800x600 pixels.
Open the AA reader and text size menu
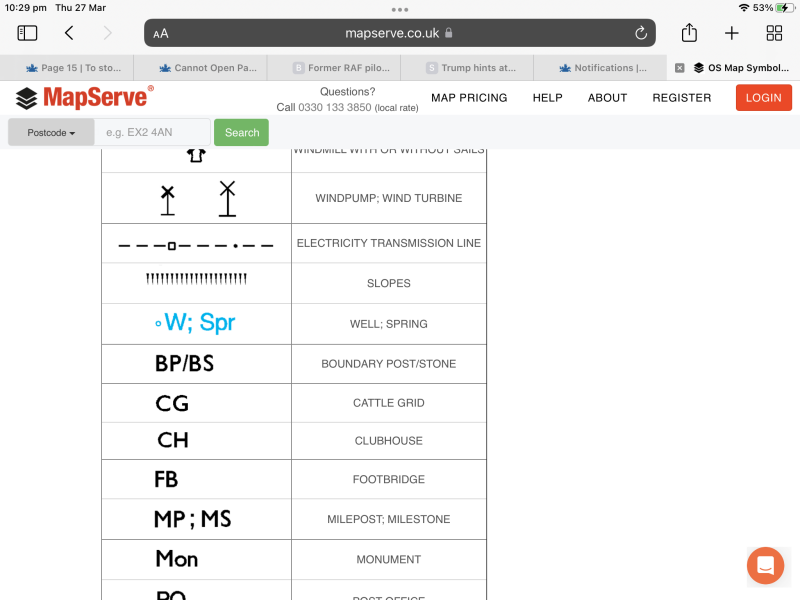click(x=161, y=33)
